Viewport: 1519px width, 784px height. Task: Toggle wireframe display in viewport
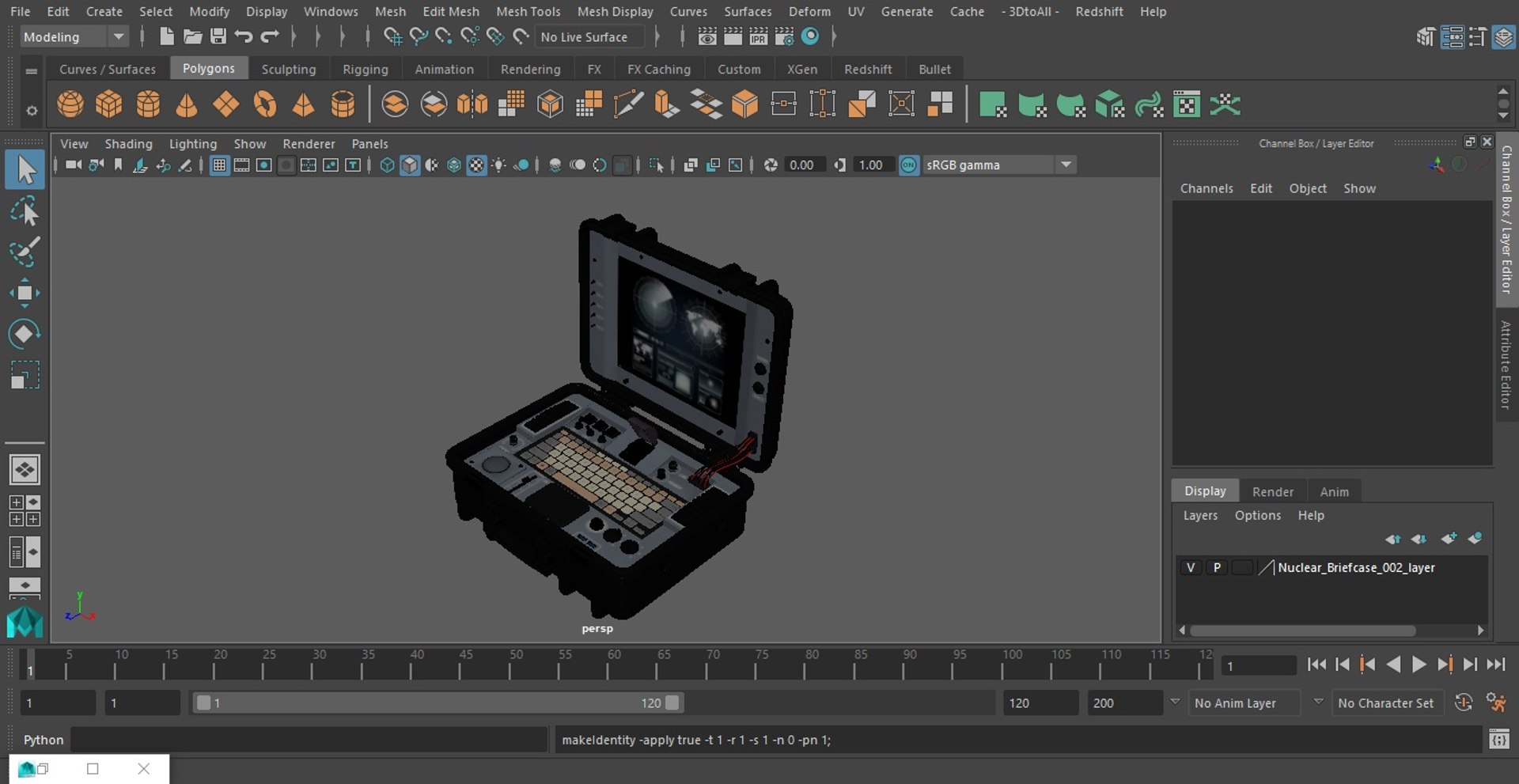click(387, 165)
